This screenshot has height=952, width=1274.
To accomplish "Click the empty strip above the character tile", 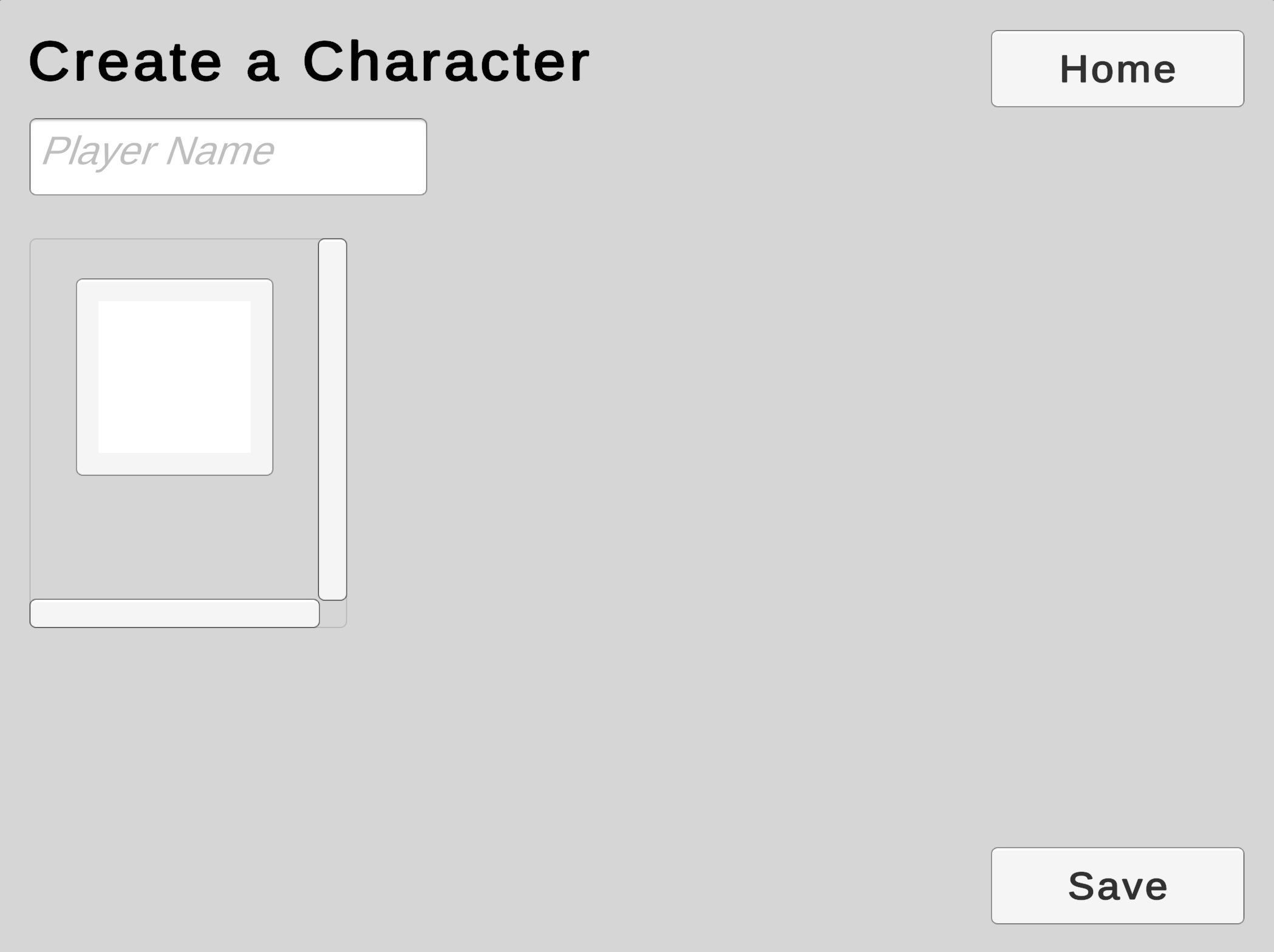I will coord(174,259).
